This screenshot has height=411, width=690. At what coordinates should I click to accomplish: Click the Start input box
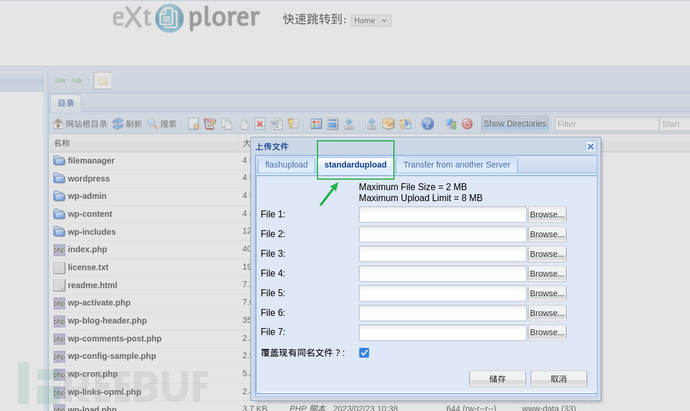pos(675,124)
